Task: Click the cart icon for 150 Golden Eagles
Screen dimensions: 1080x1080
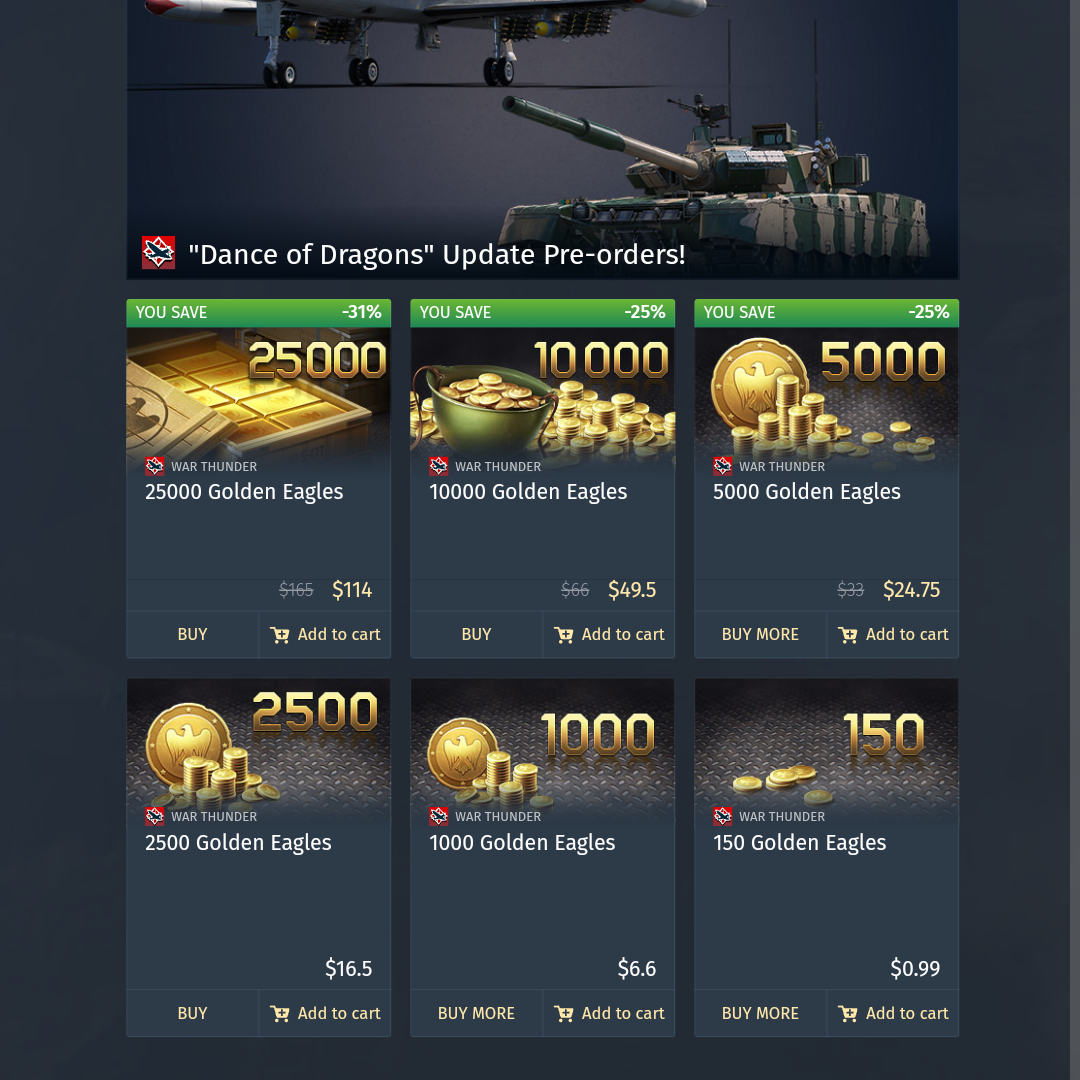Action: [x=847, y=1014]
